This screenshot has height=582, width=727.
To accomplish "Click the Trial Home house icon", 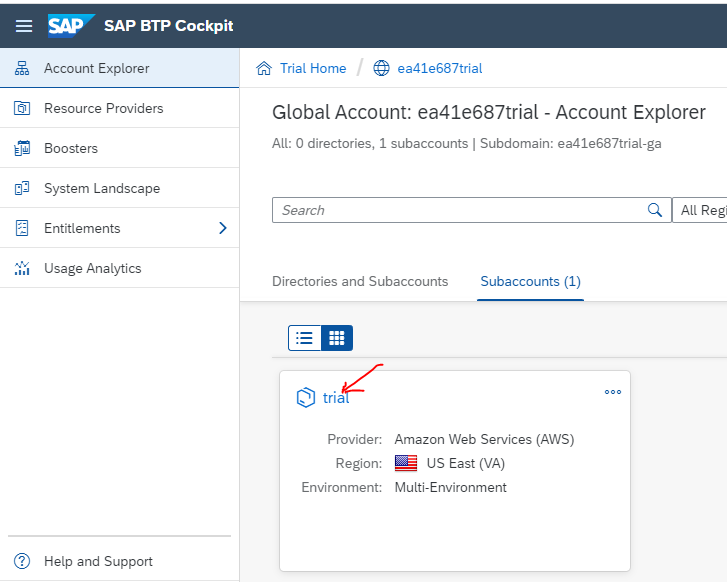I will pos(264,68).
